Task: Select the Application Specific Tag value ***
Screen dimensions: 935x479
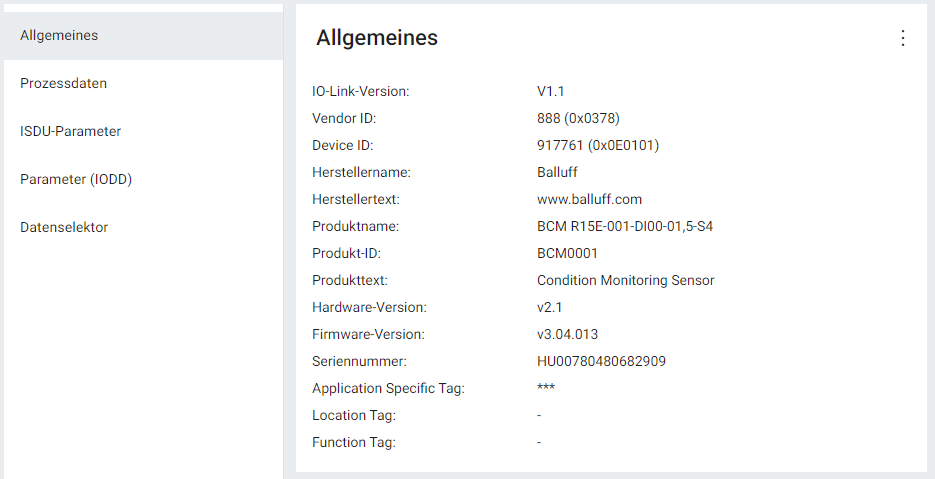Action: pos(546,388)
